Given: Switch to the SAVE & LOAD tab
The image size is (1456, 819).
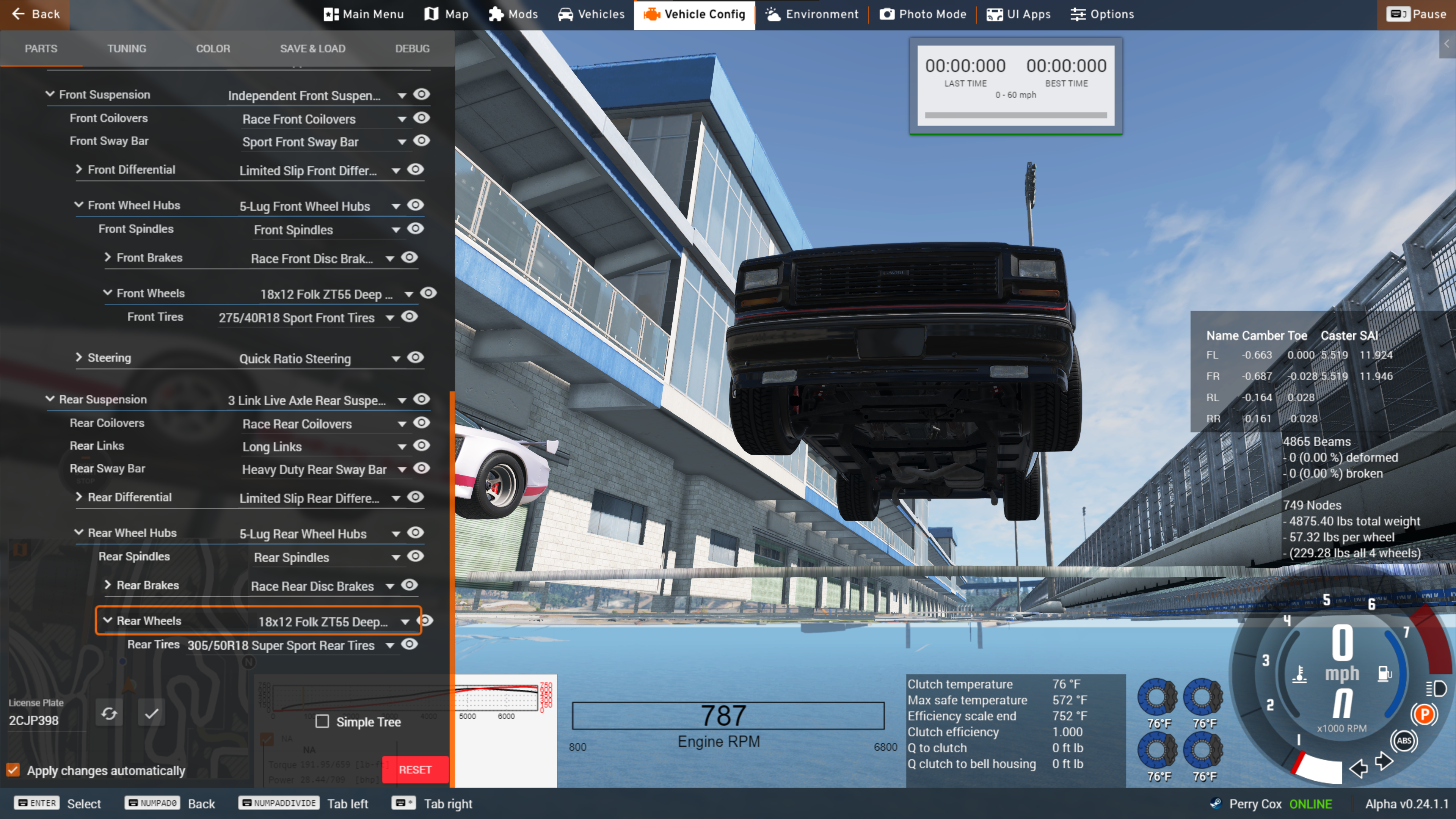Looking at the screenshot, I should tap(312, 49).
